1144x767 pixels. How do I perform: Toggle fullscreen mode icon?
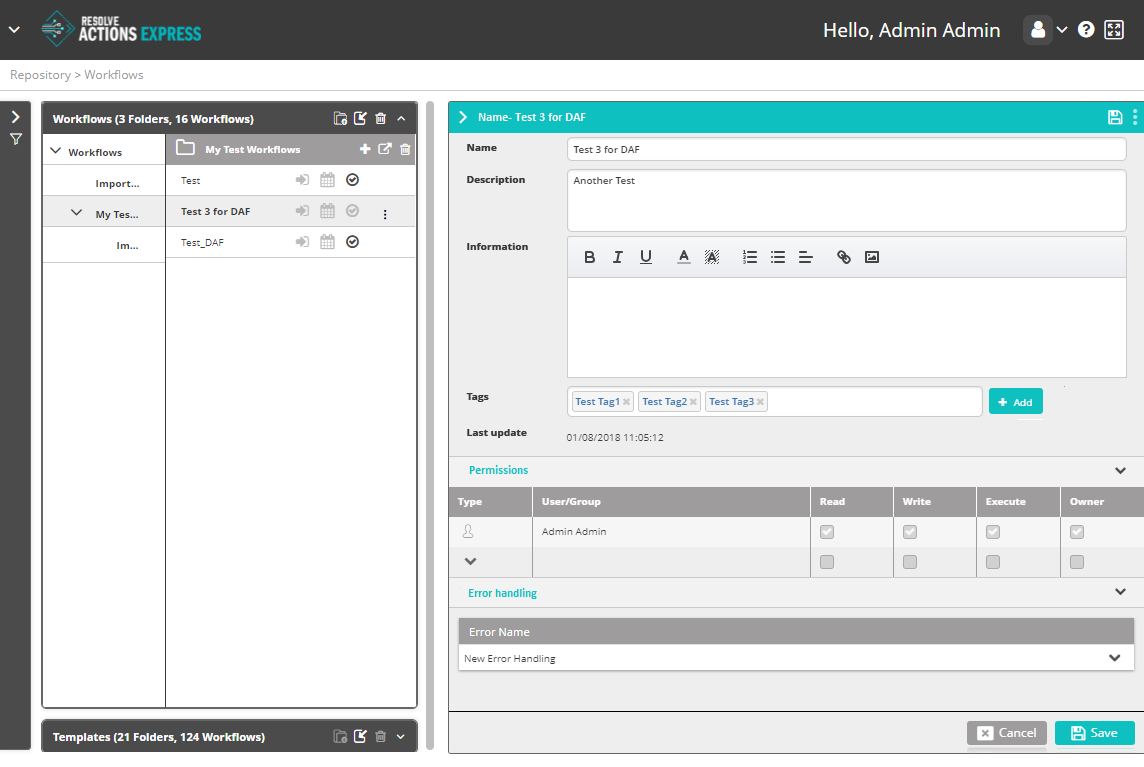(1114, 30)
